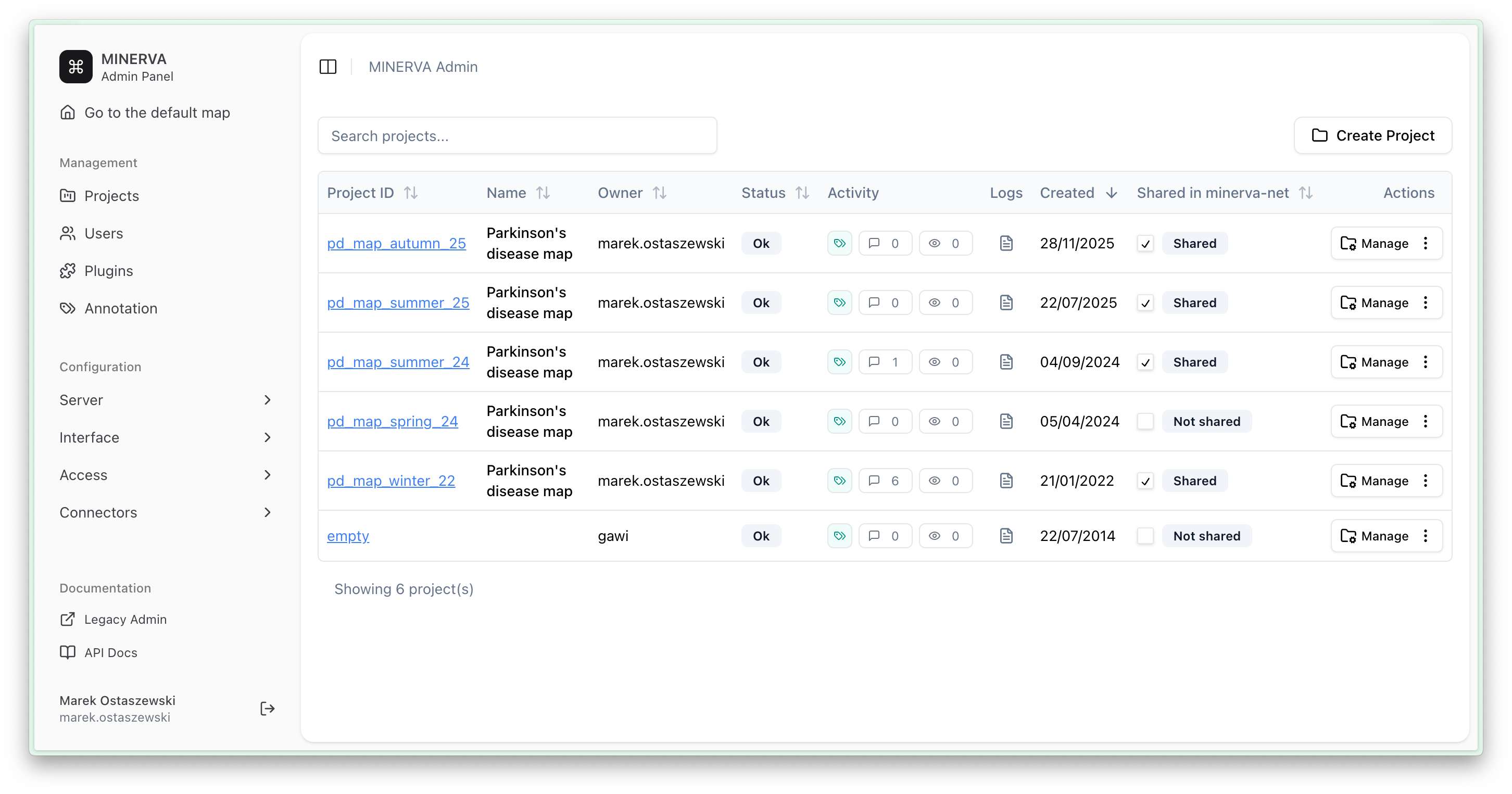Expand the Server configuration section
This screenshot has height=794, width=1512.
click(x=166, y=400)
